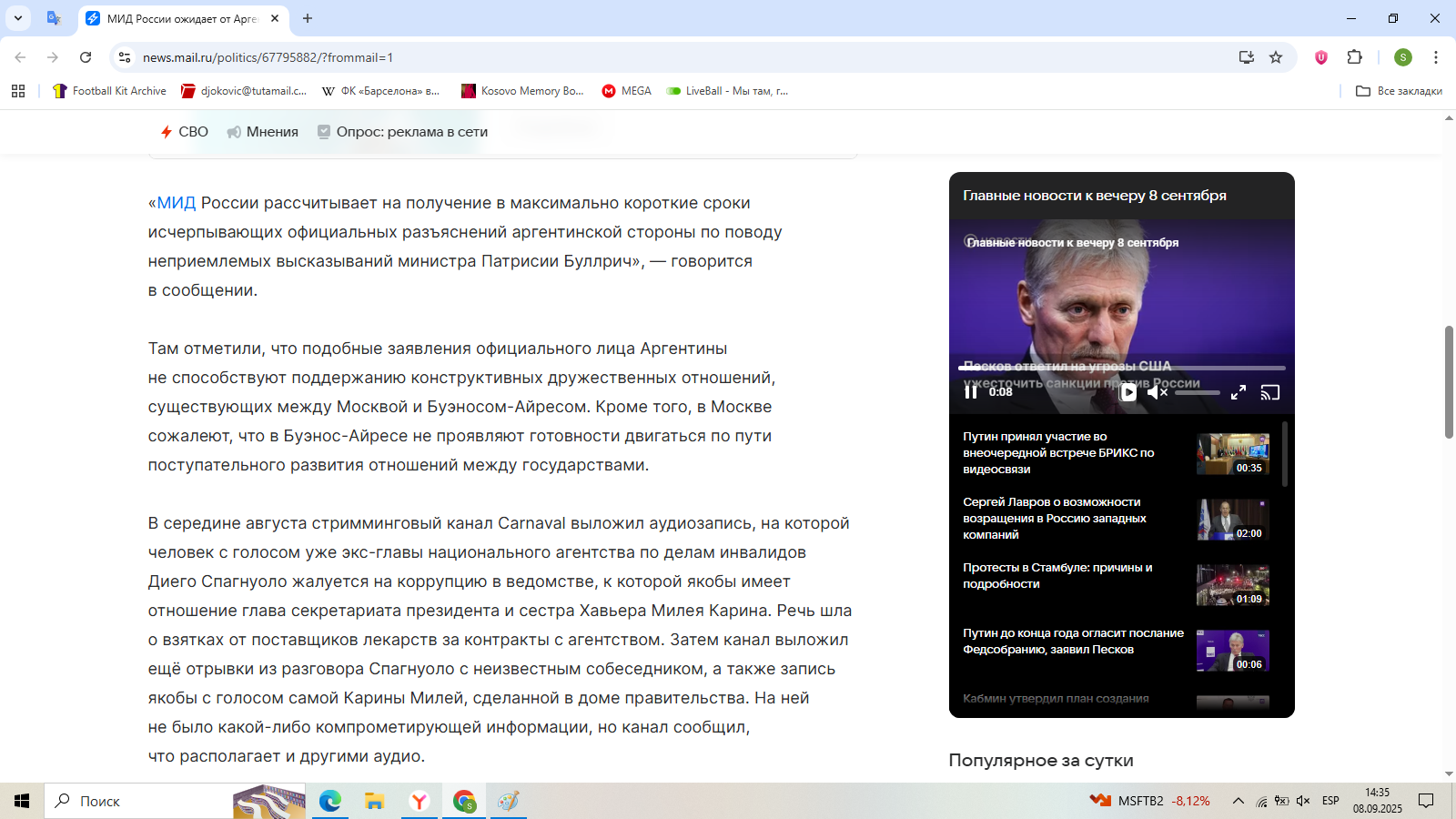
Task: Select the МИД России news tab
Action: [x=182, y=18]
